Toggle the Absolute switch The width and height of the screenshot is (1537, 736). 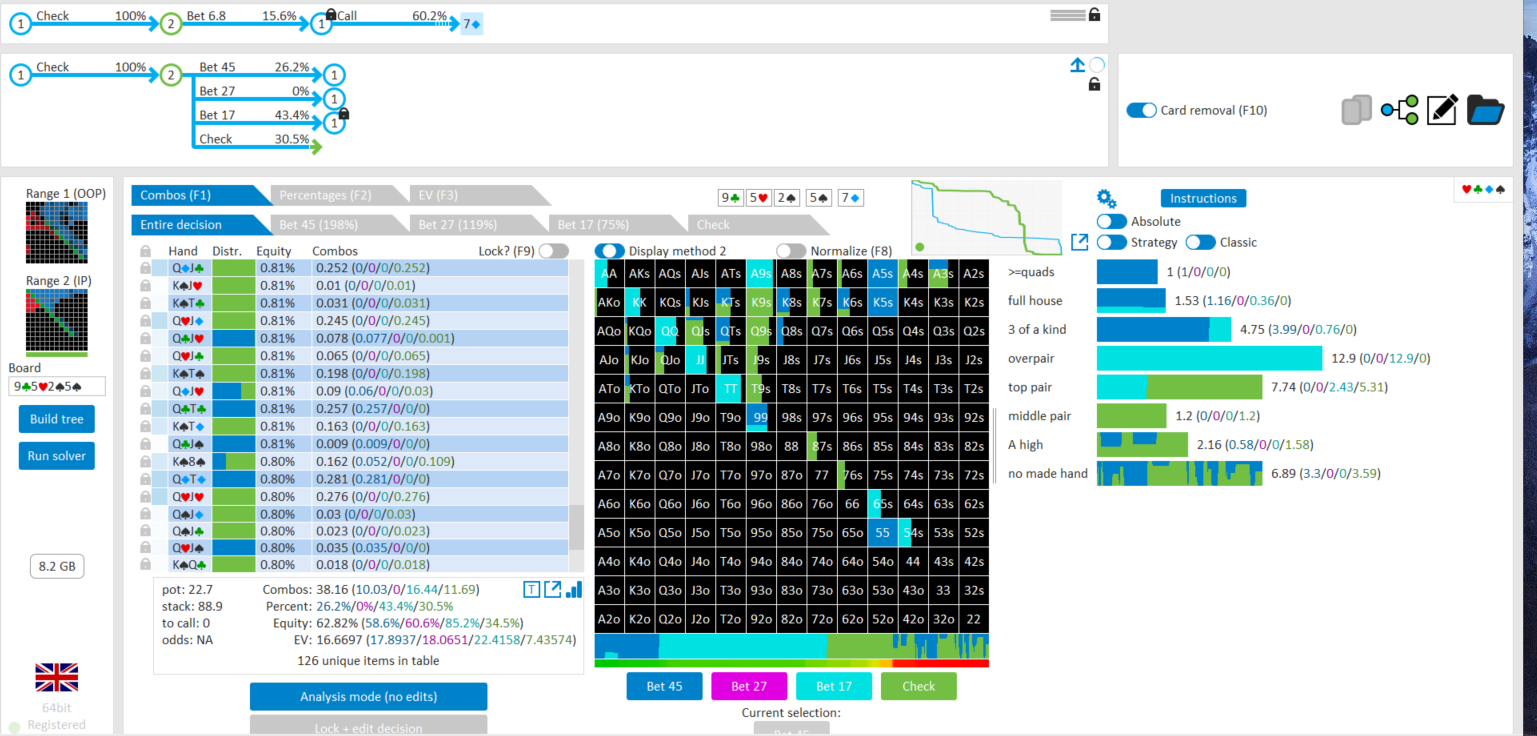click(x=1112, y=221)
